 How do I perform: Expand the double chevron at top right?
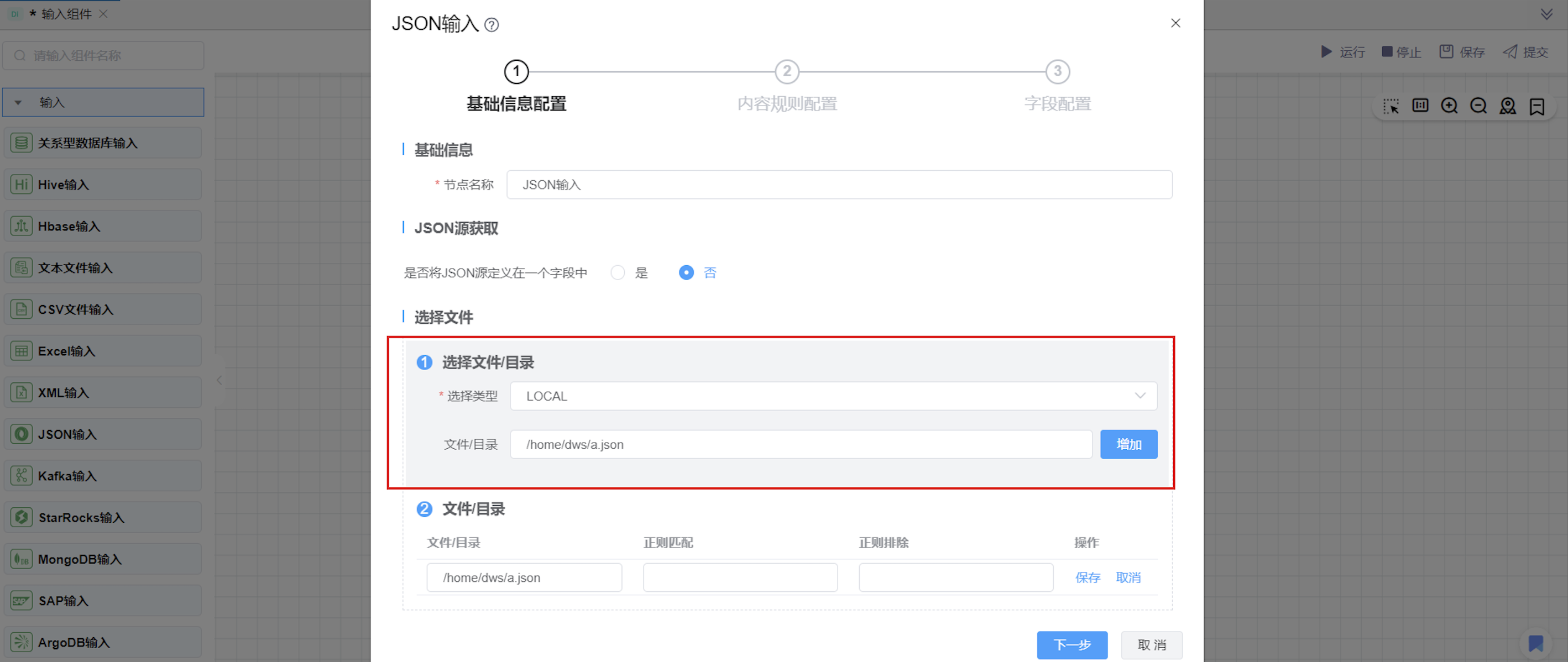pyautogui.click(x=1546, y=14)
